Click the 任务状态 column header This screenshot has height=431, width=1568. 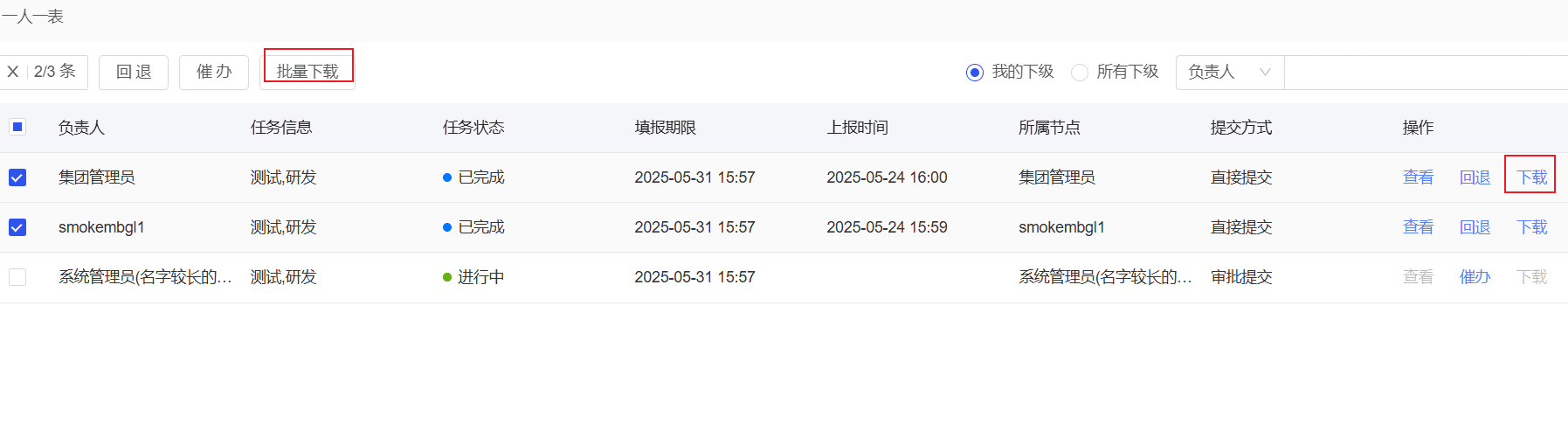pos(473,128)
